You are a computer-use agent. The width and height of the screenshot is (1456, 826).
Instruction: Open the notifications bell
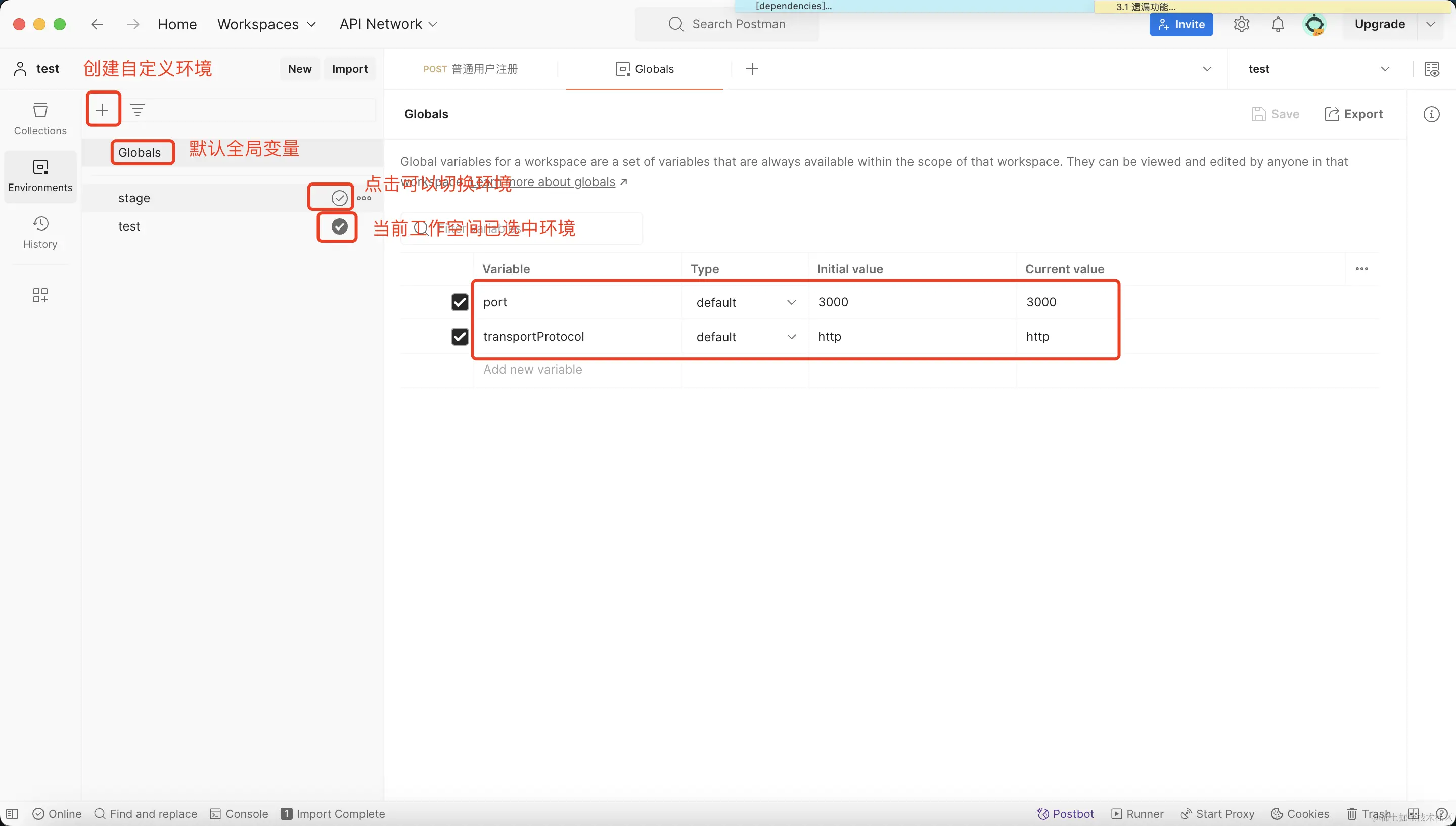(x=1278, y=24)
